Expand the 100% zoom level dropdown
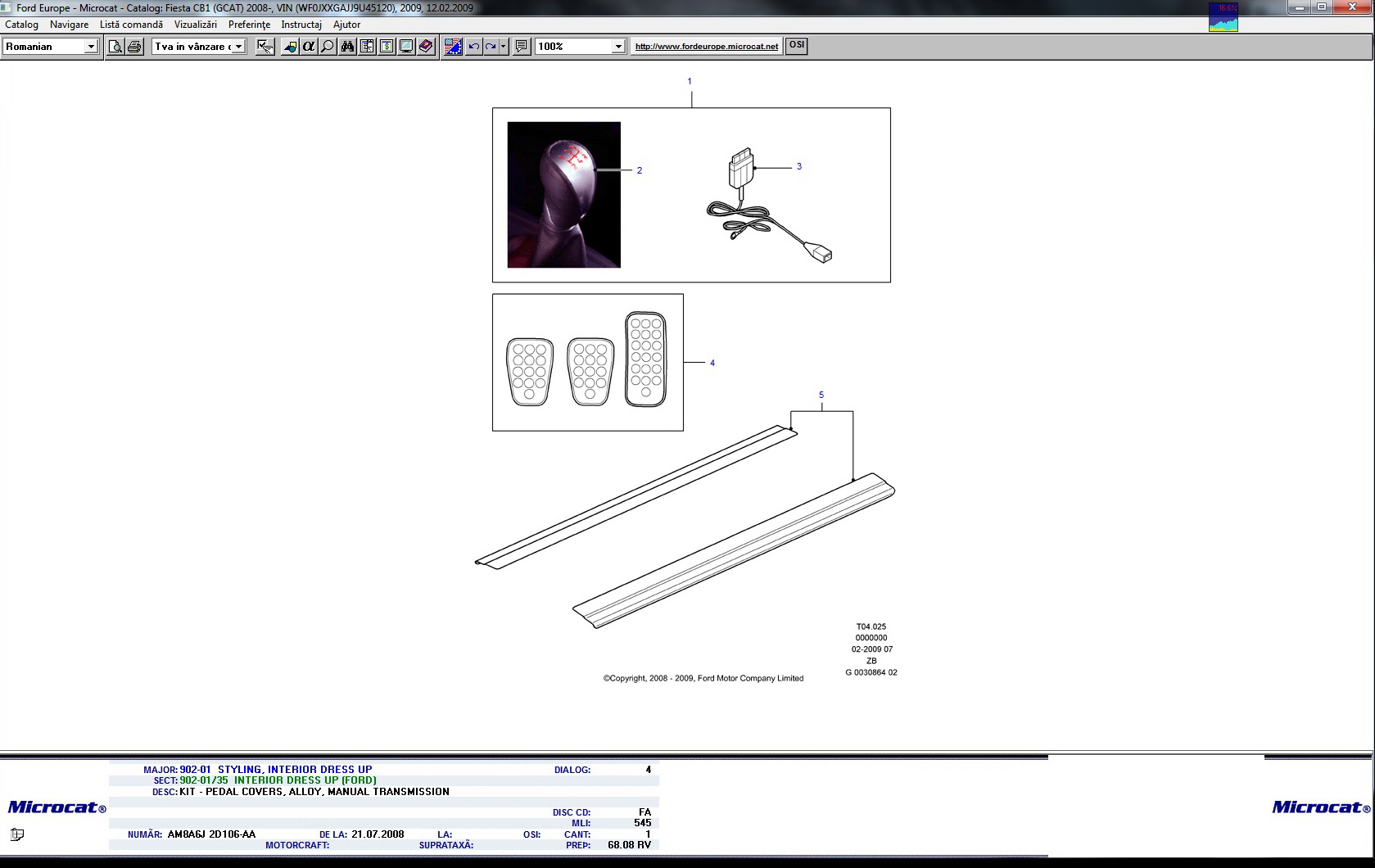1375x868 pixels. [x=618, y=47]
